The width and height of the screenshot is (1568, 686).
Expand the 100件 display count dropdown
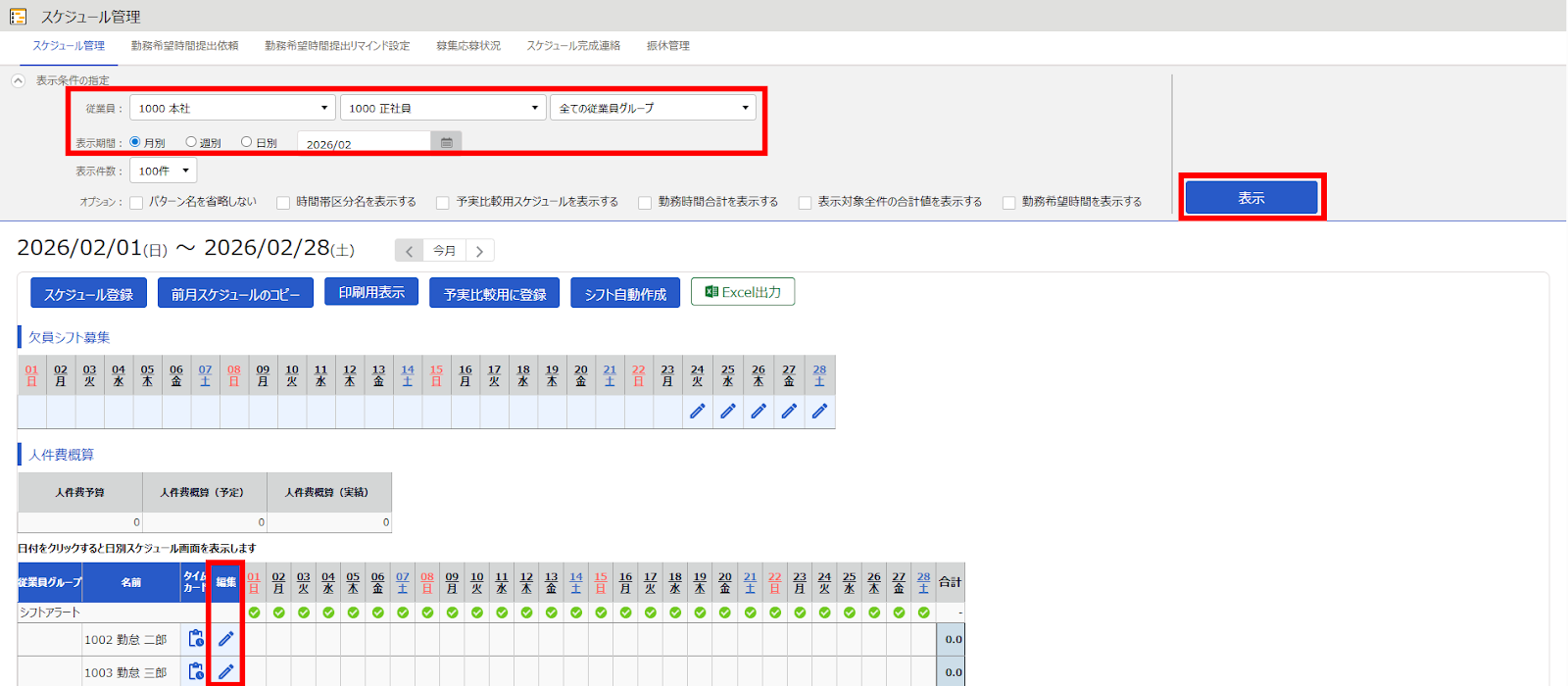[x=163, y=171]
